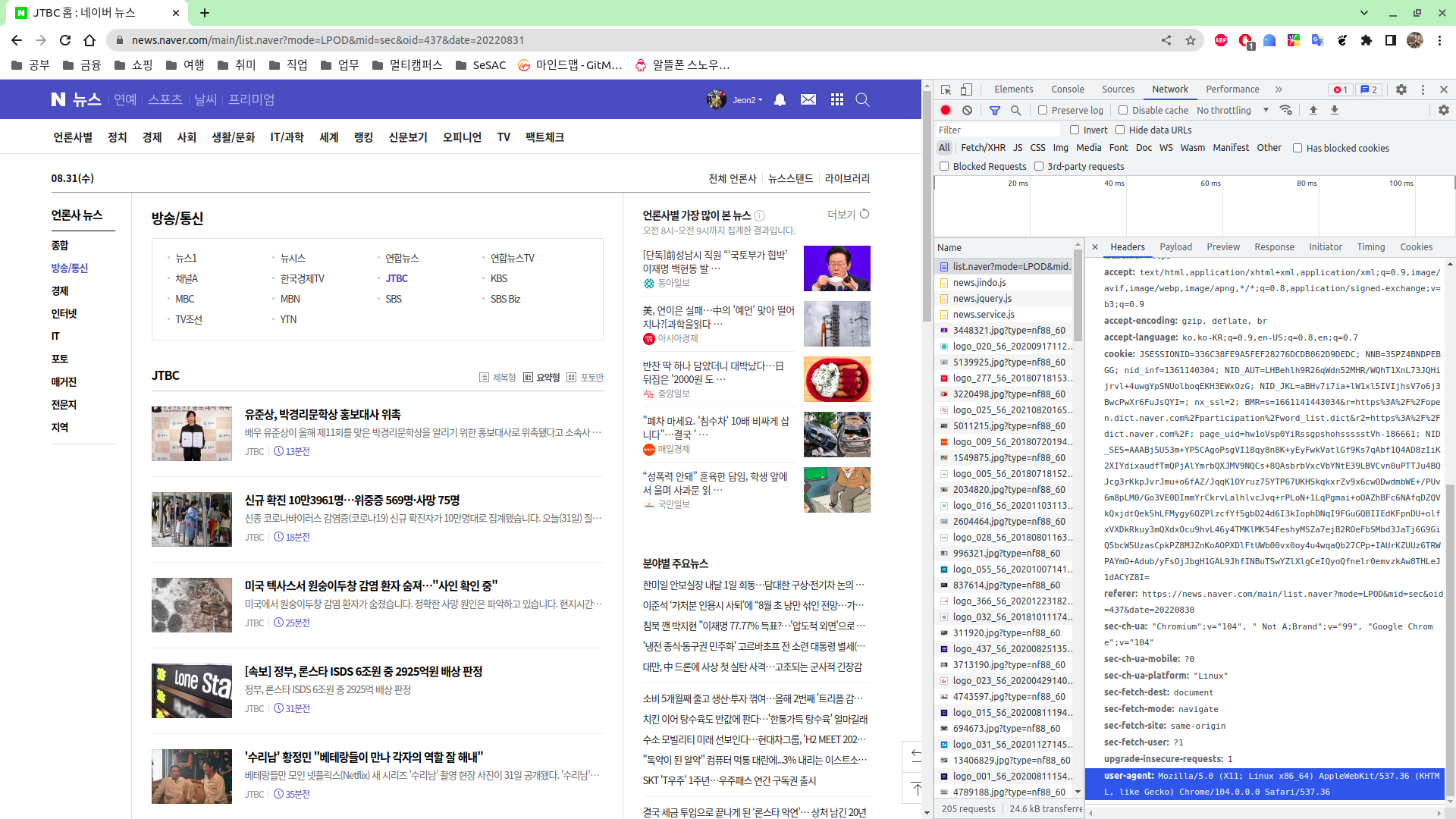Switch to the Console tab

pos(1067,89)
